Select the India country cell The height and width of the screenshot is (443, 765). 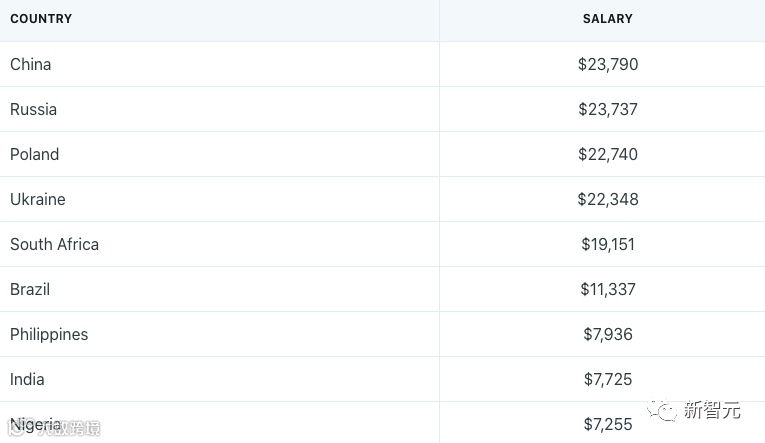[x=28, y=379]
